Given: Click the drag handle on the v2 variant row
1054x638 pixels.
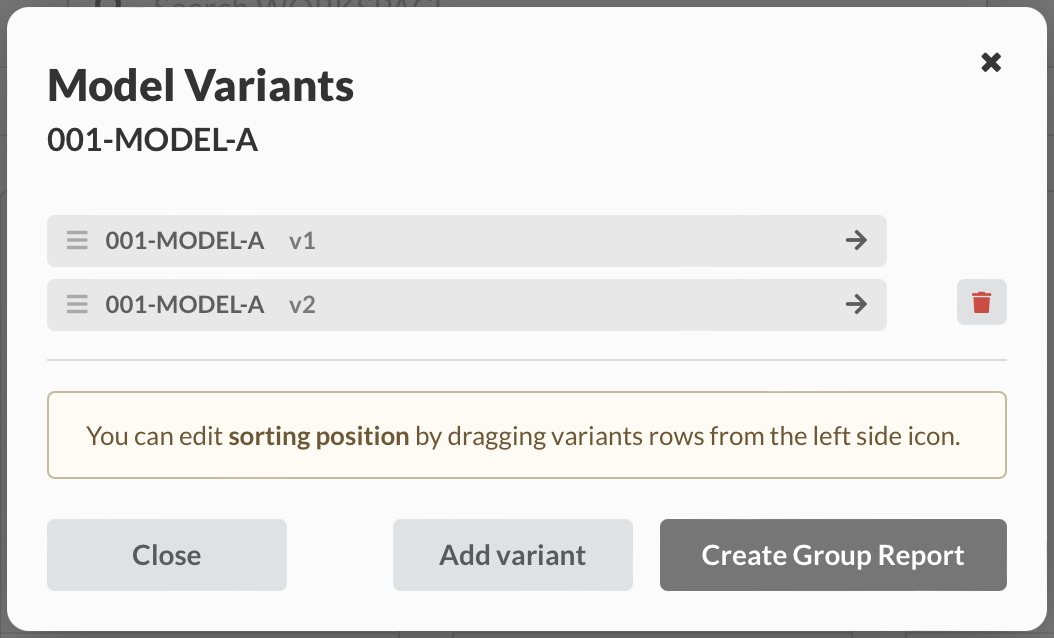Looking at the screenshot, I should click(77, 304).
